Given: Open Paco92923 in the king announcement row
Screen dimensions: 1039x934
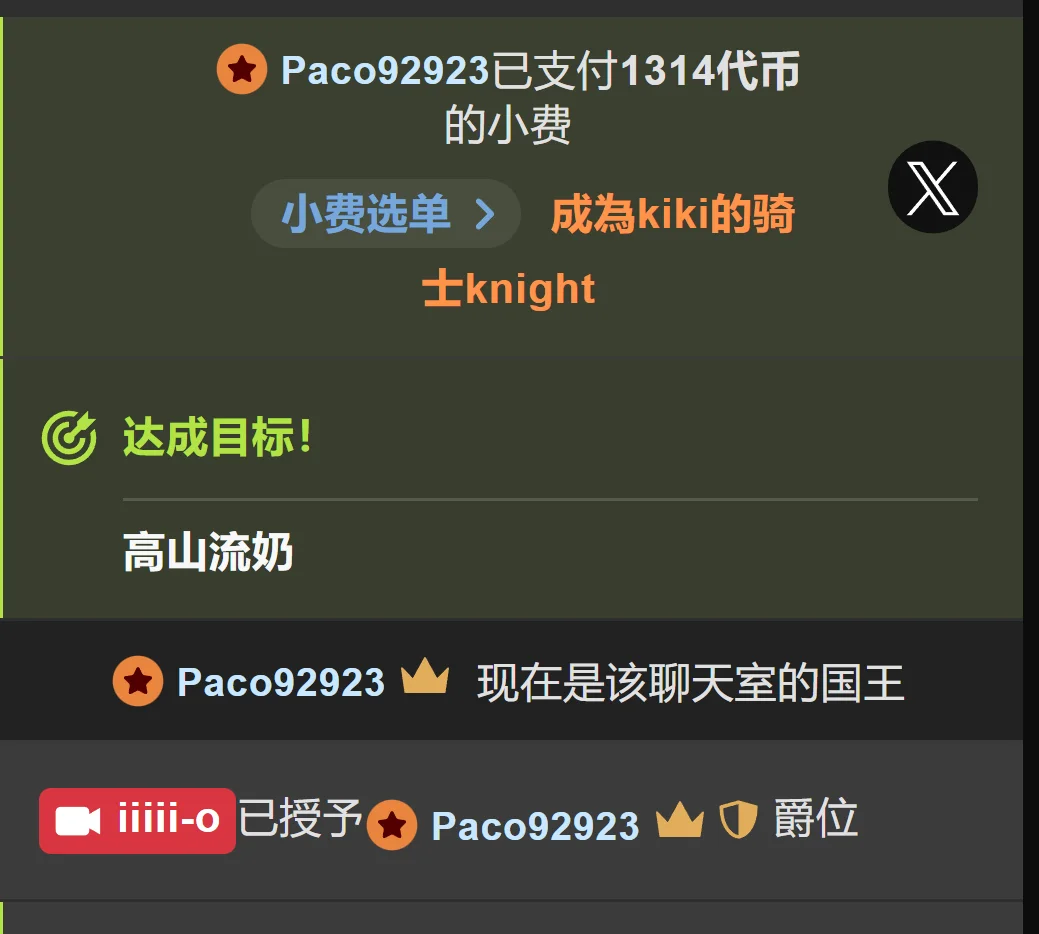Looking at the screenshot, I should [x=281, y=682].
